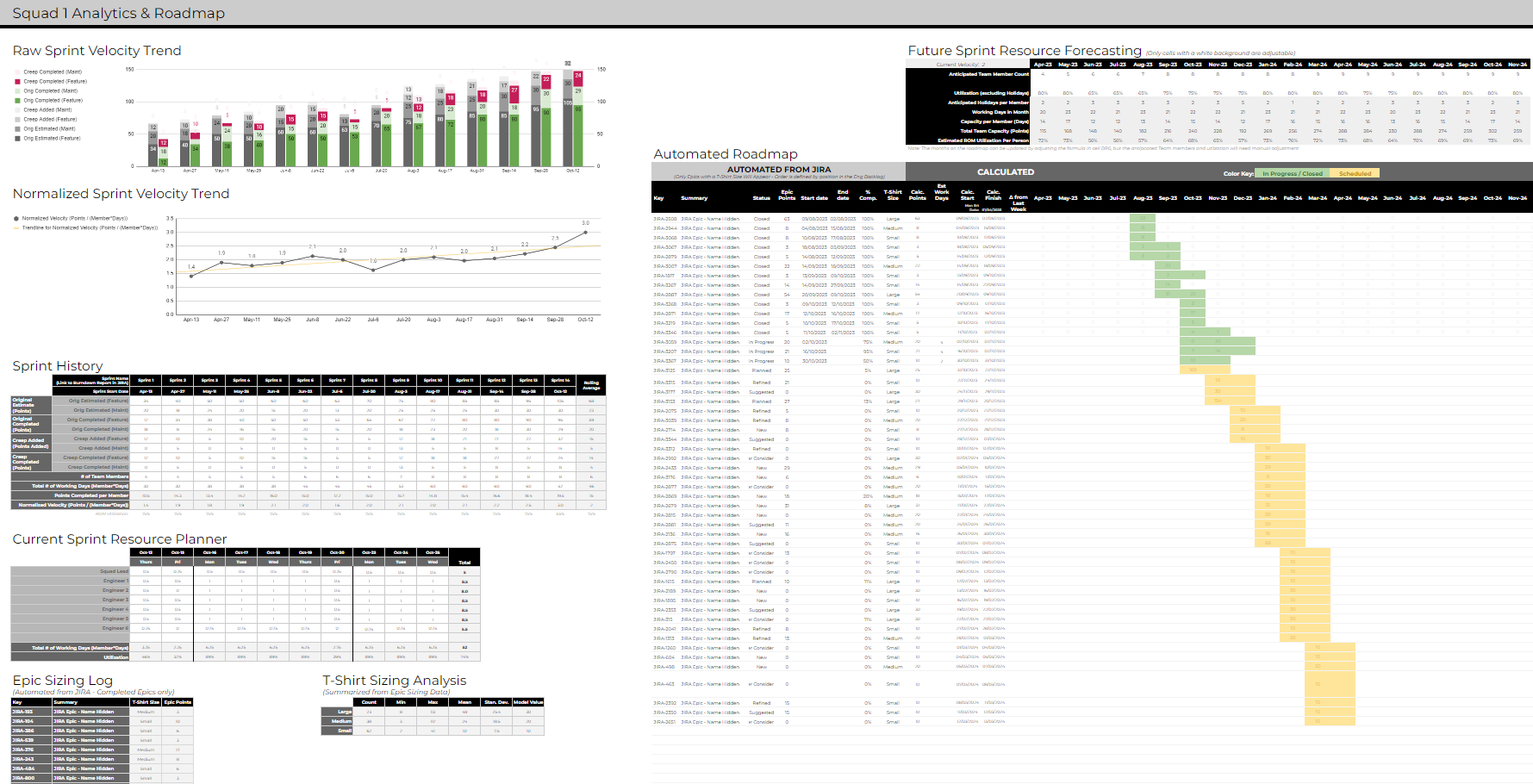1533x784 pixels.
Task: Select the '% Comp.' column header in the roadmap
Action: [868, 195]
